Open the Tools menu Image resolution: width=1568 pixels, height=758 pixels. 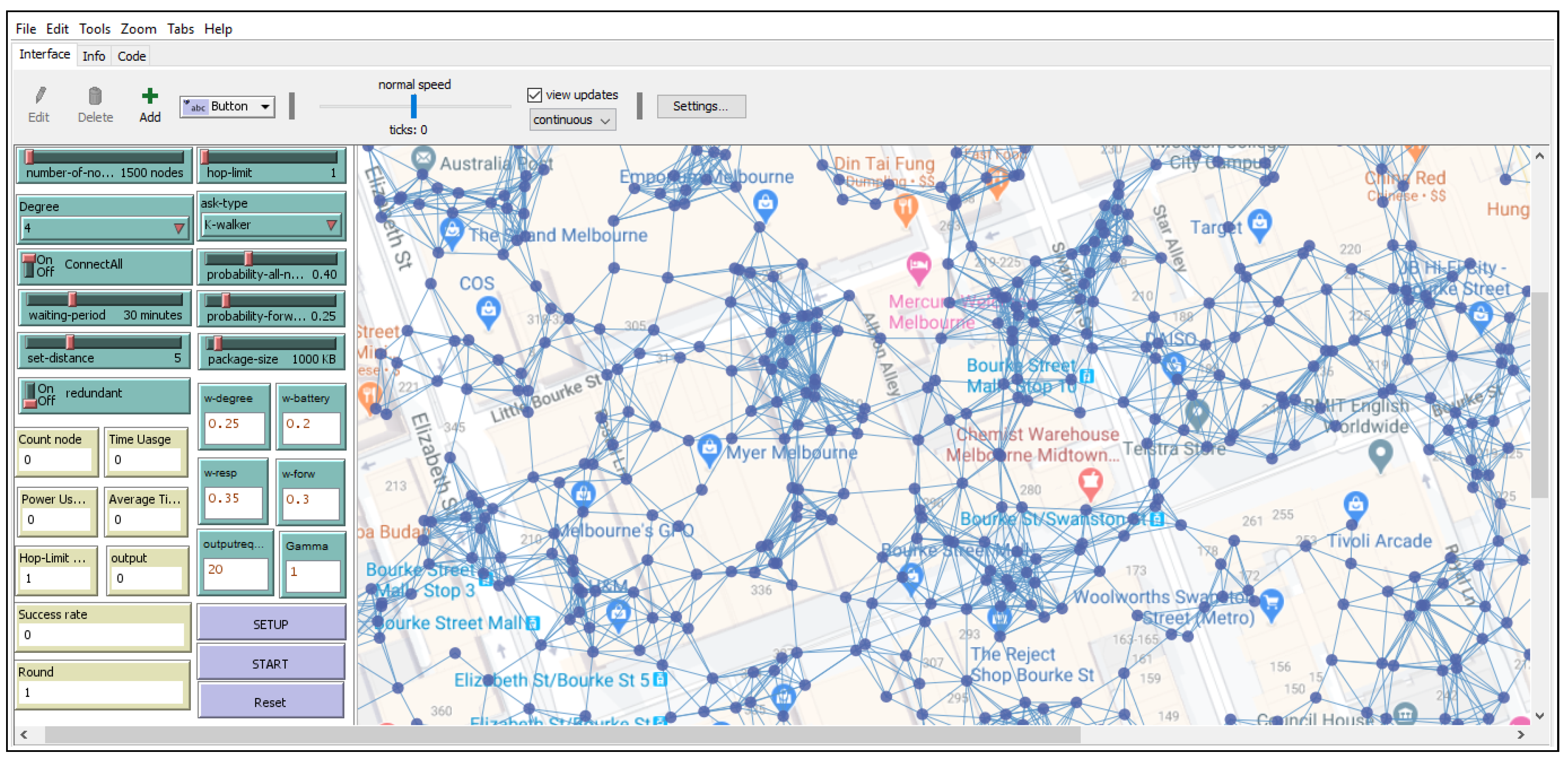(x=94, y=29)
